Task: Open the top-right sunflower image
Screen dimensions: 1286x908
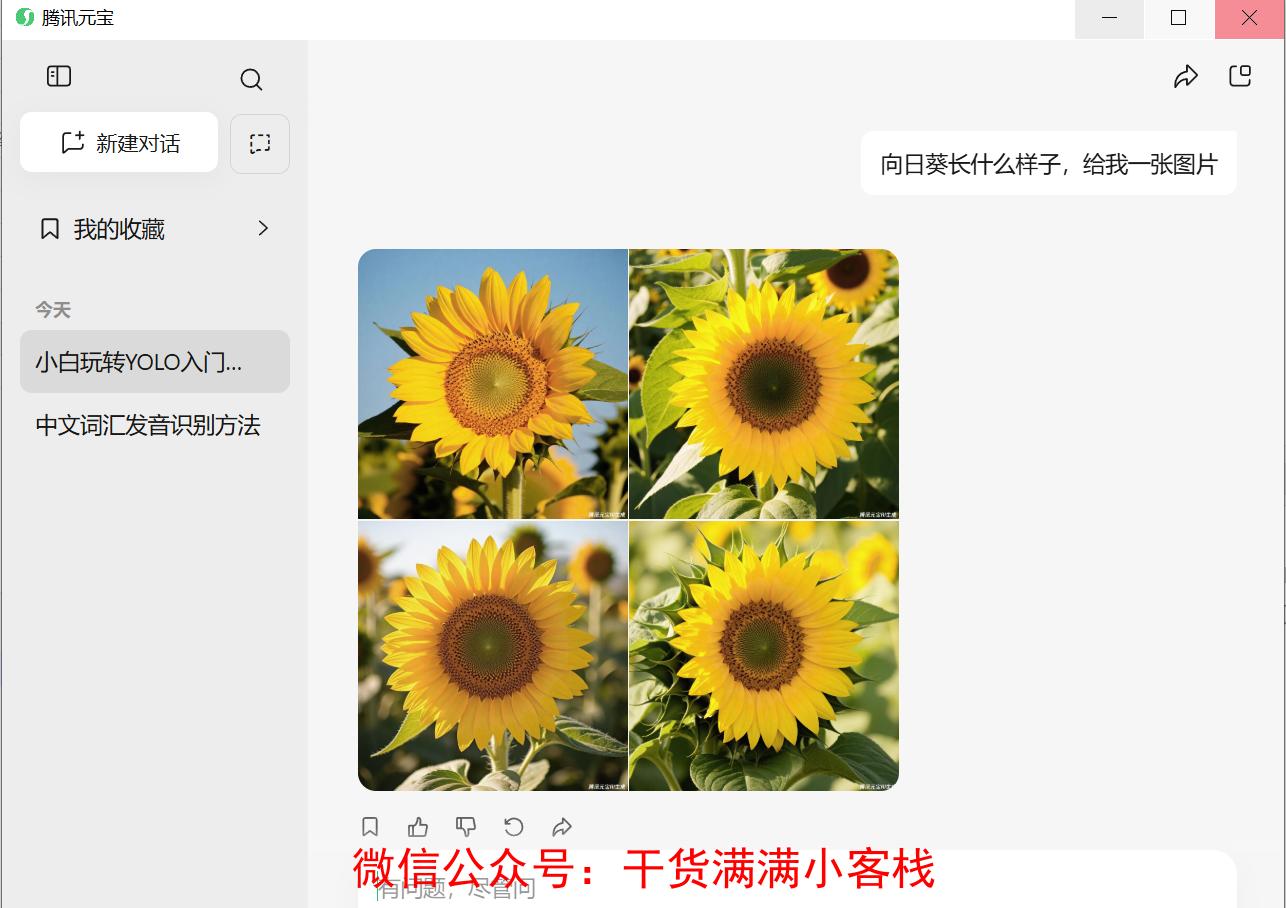Action: pyautogui.click(x=764, y=384)
